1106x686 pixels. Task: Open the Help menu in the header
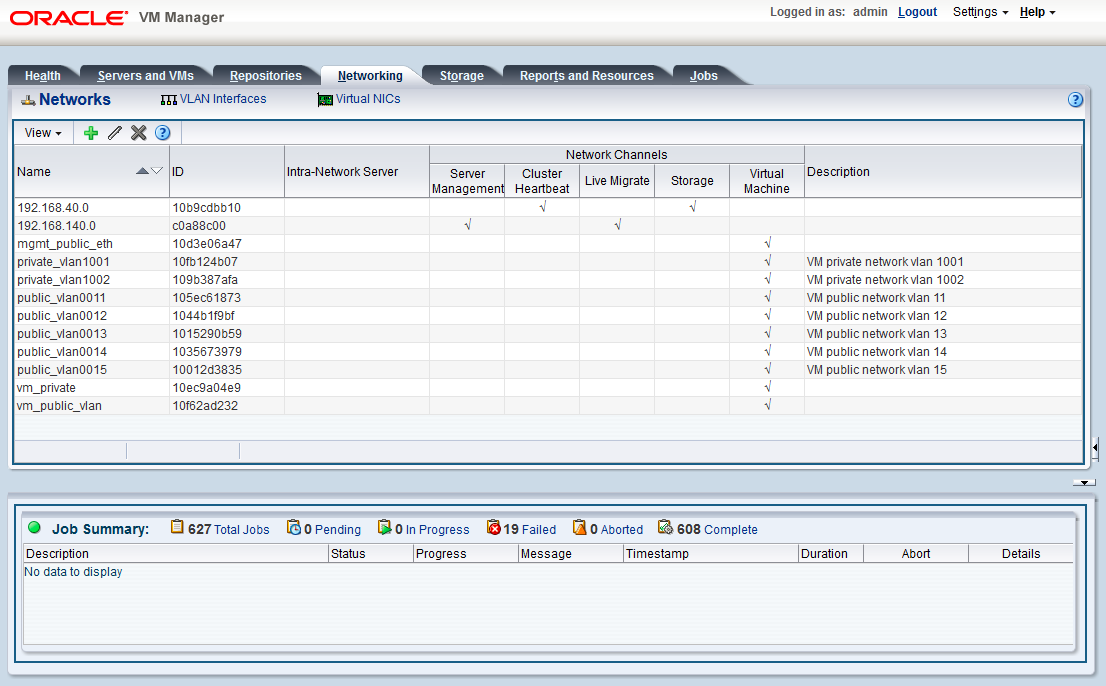tap(1036, 12)
